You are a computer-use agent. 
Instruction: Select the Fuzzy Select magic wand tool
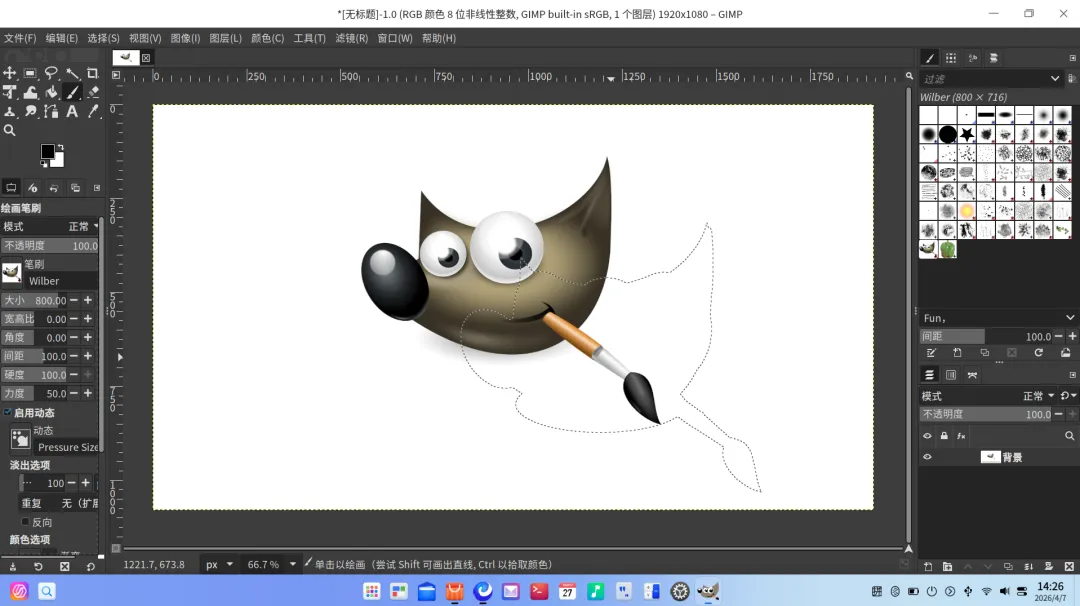pos(72,73)
